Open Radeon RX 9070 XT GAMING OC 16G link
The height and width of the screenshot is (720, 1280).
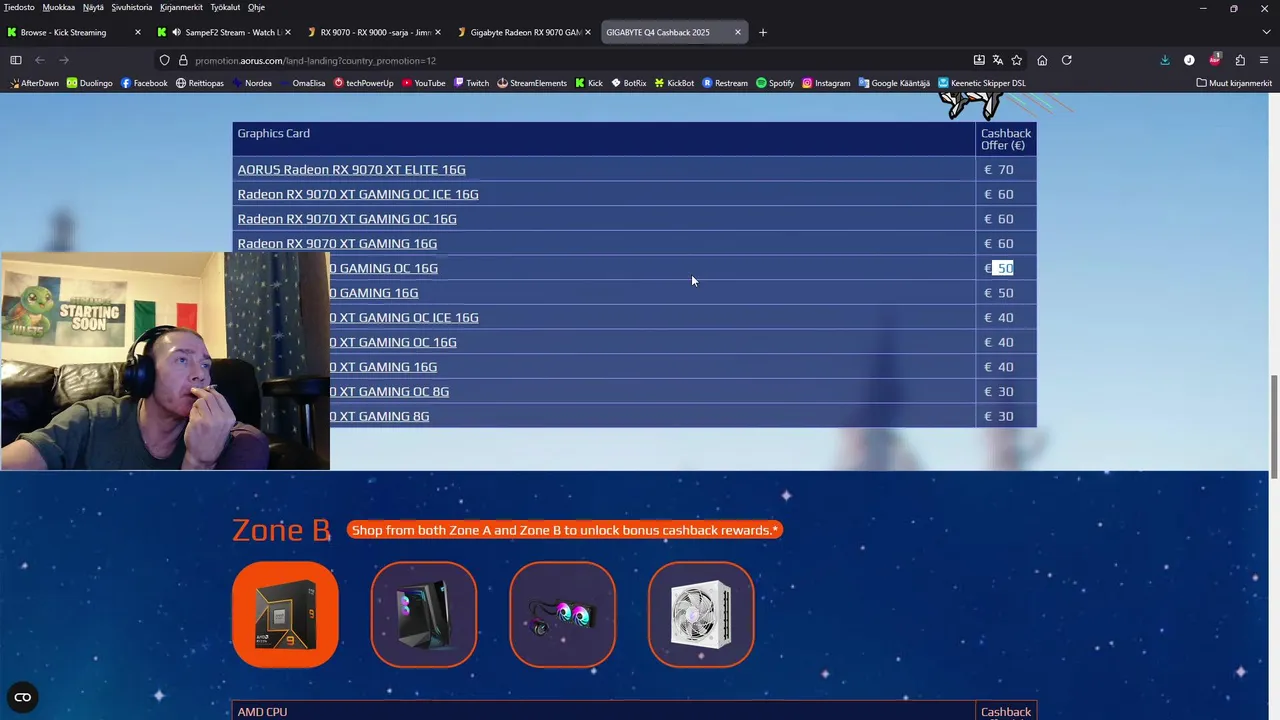(x=347, y=219)
